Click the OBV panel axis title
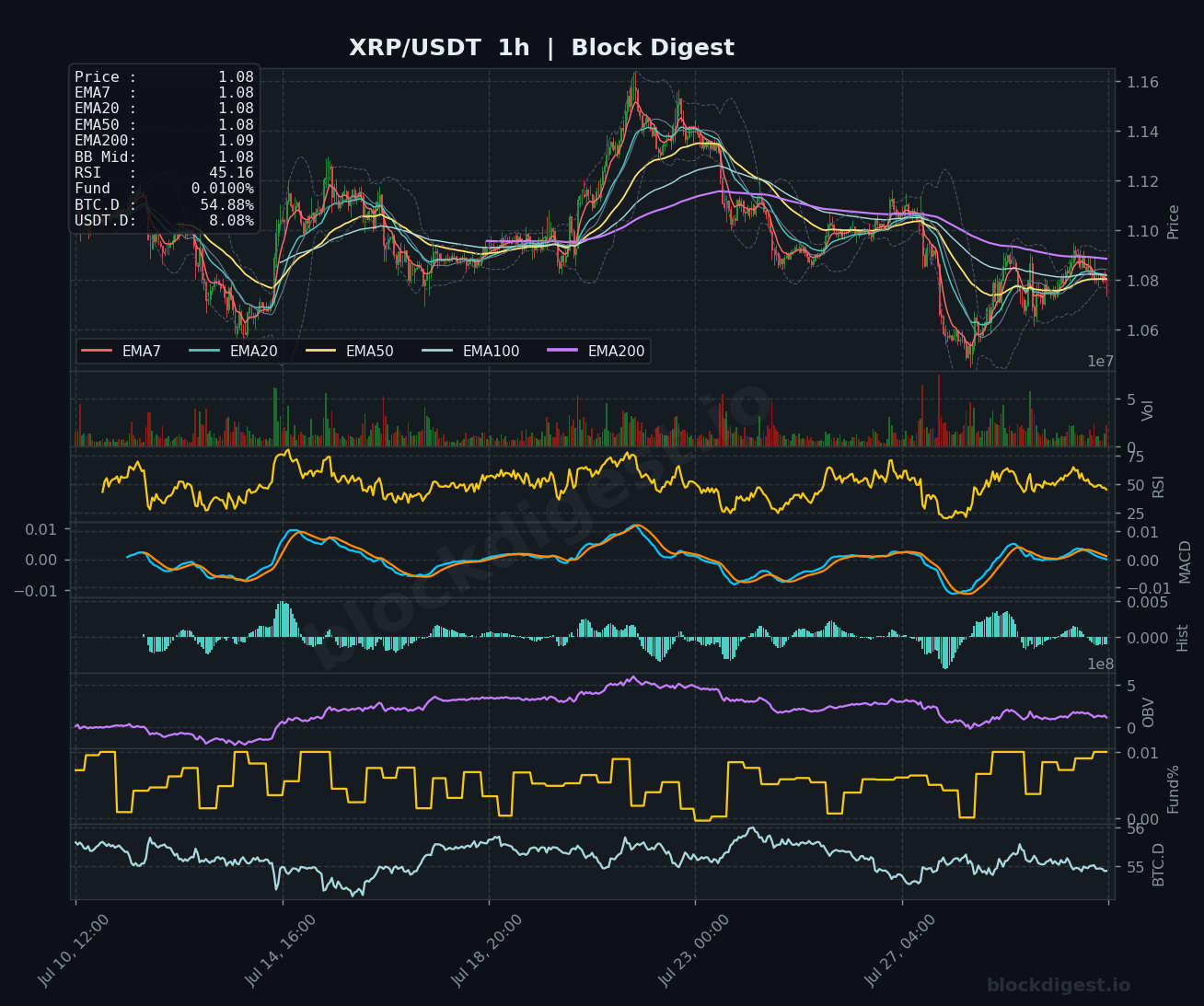The image size is (1204, 1006). click(x=1148, y=712)
